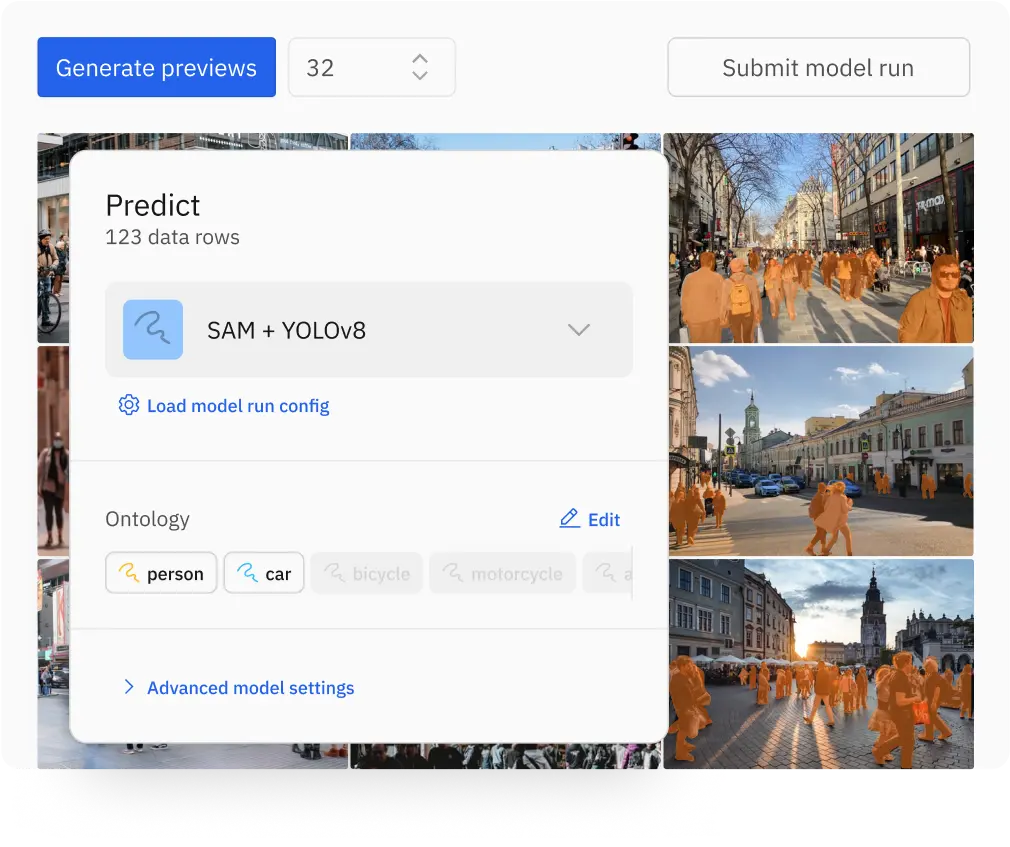The height and width of the screenshot is (847, 1010).
Task: Enable the bicycle ontology class chip
Action: [x=367, y=573]
